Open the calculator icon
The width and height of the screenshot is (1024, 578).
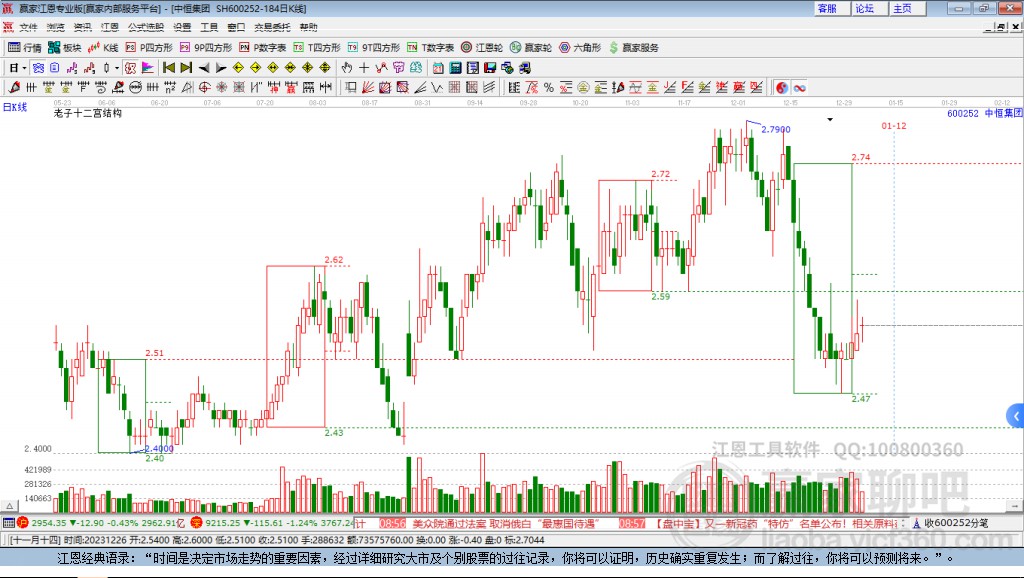(x=456, y=68)
